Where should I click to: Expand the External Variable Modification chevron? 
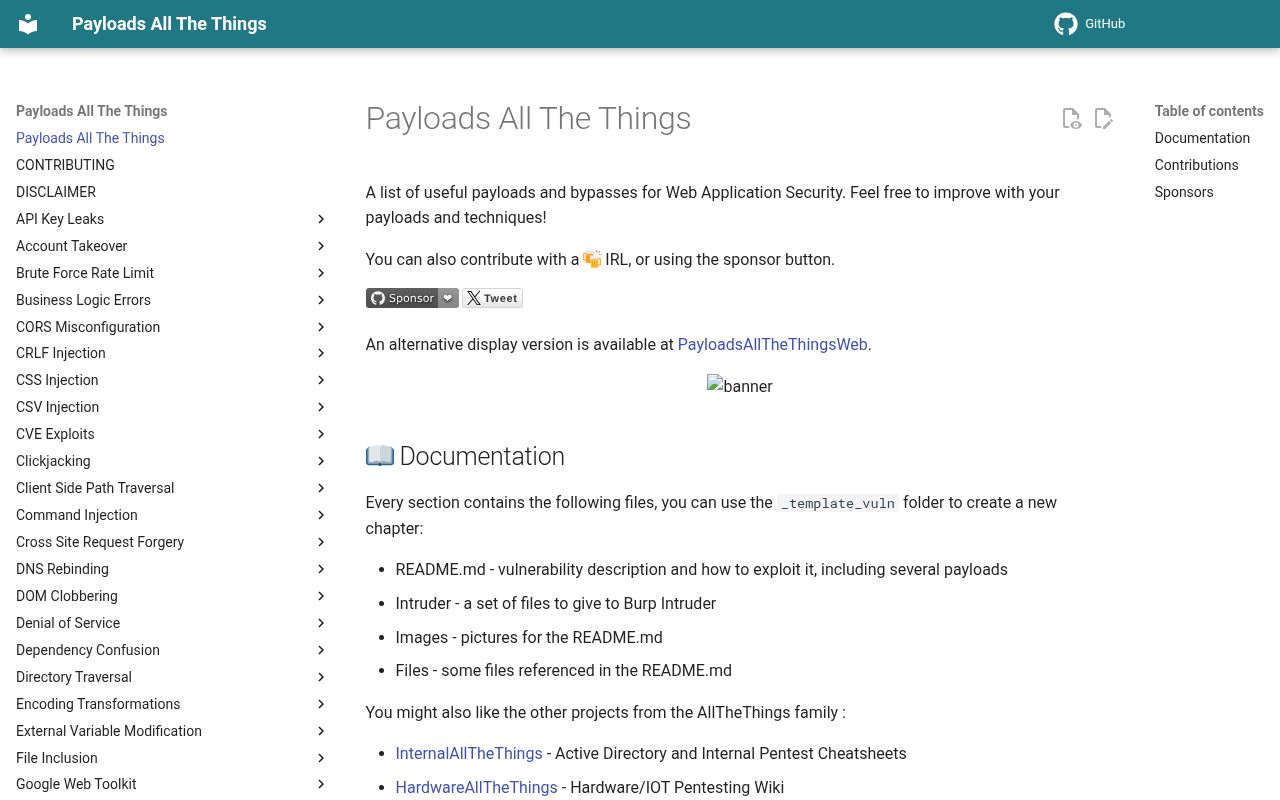coord(321,731)
